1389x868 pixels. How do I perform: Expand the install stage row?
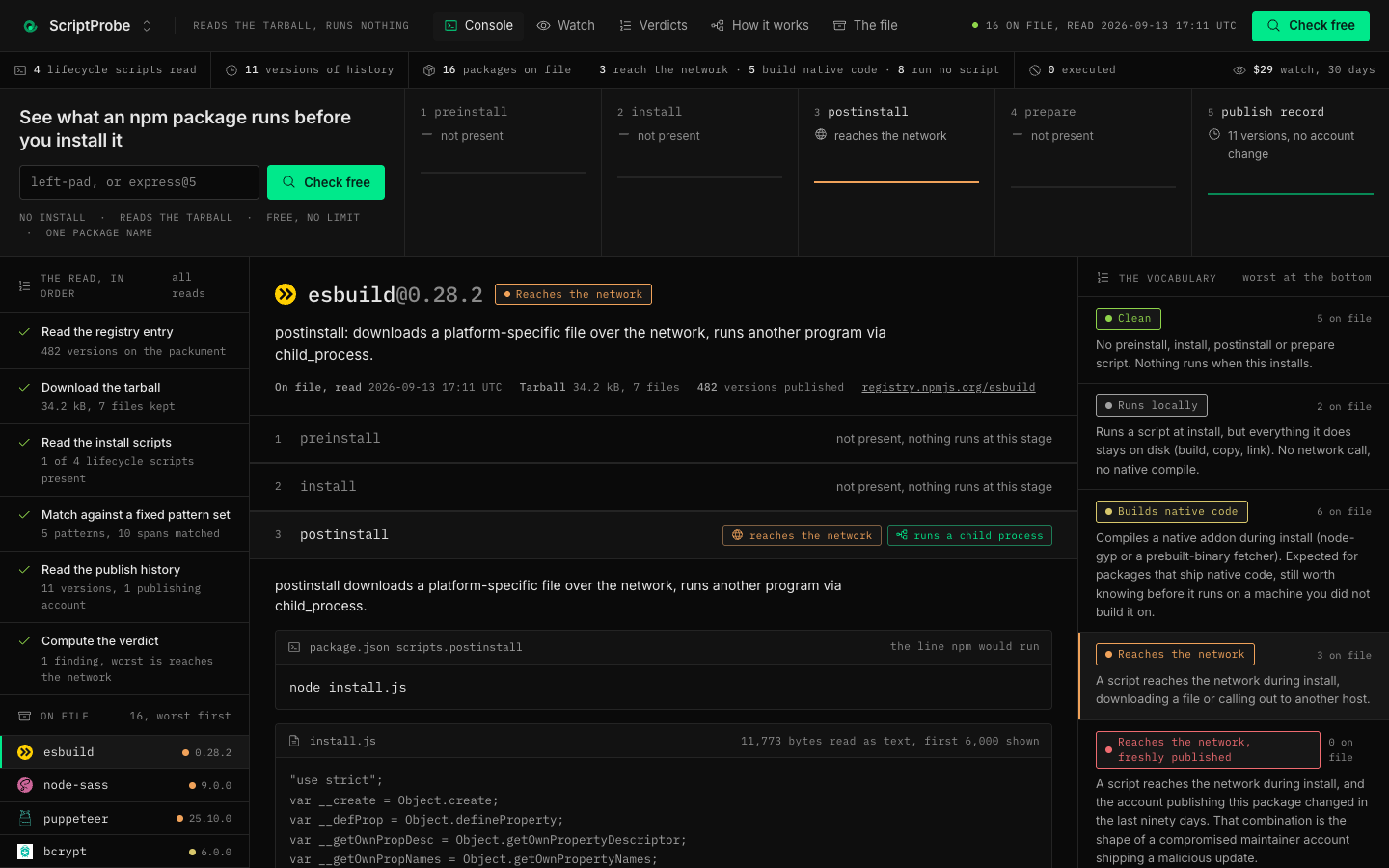coord(664,487)
